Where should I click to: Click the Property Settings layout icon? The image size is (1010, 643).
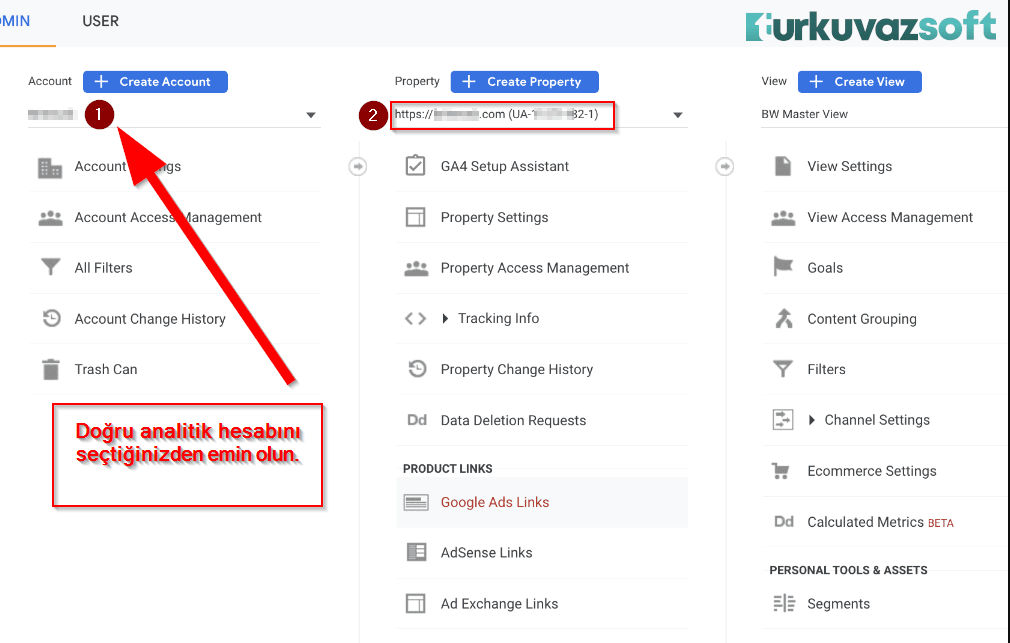coord(415,217)
